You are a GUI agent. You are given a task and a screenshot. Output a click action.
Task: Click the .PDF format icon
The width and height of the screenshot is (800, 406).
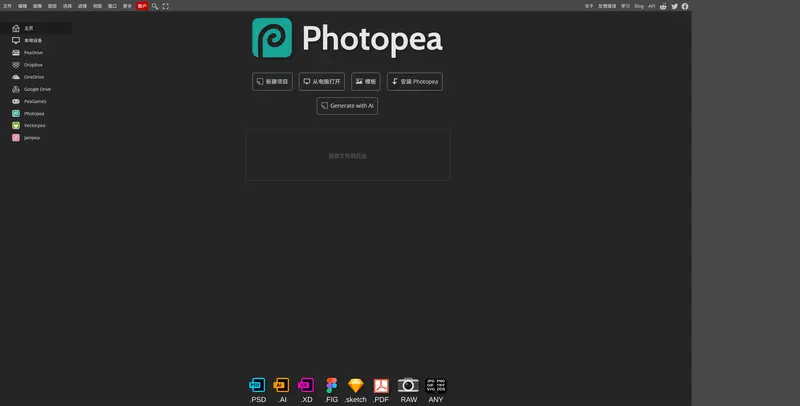(381, 390)
